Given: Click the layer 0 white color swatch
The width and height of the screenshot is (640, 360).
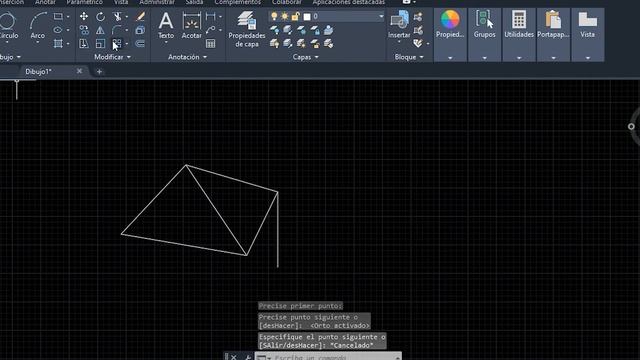Looking at the screenshot, I should (x=307, y=17).
